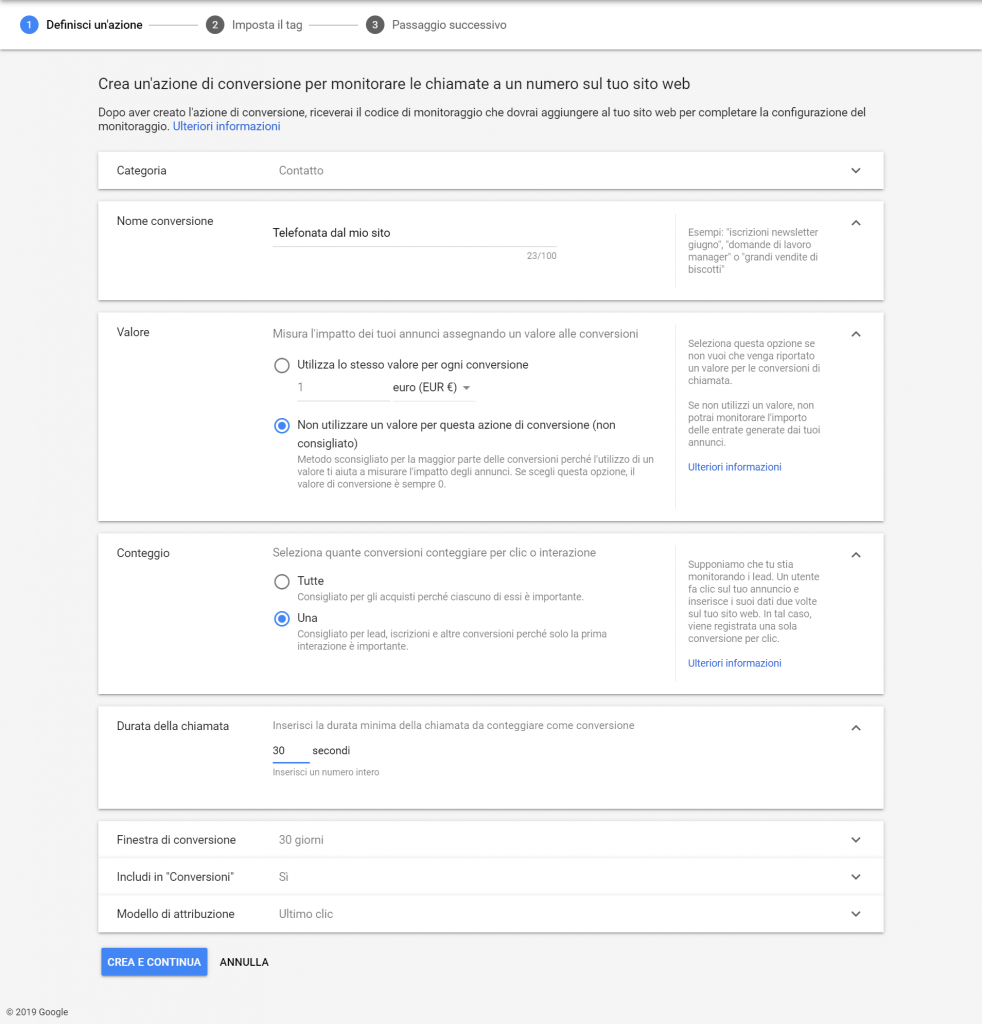Collapse the Valore section chevron

[855, 333]
